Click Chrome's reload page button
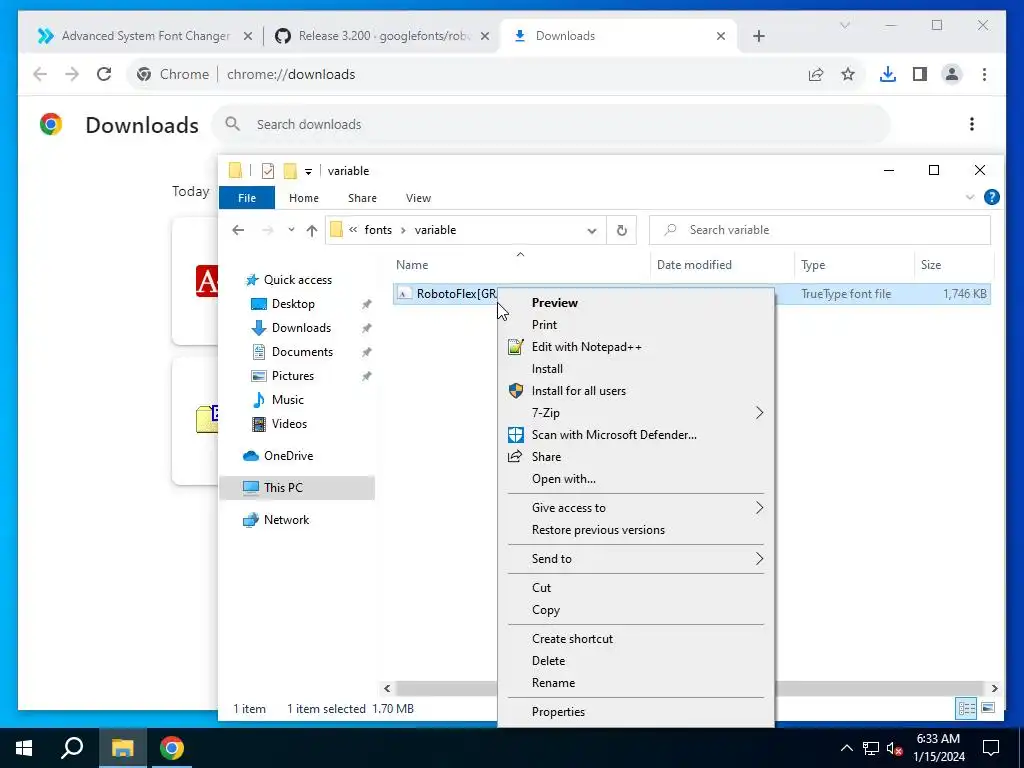 tap(104, 74)
